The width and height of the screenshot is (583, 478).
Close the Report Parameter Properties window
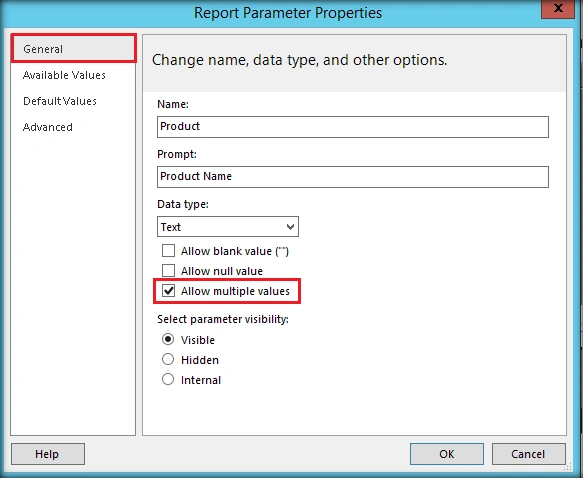point(558,8)
